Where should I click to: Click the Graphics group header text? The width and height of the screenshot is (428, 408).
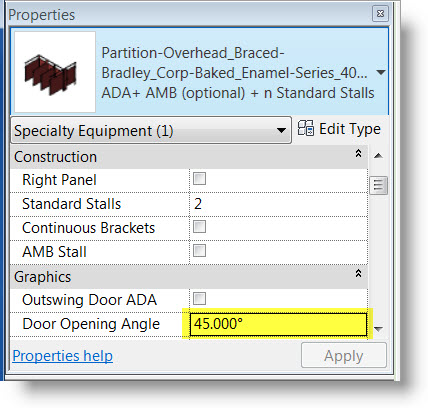[x=42, y=277]
